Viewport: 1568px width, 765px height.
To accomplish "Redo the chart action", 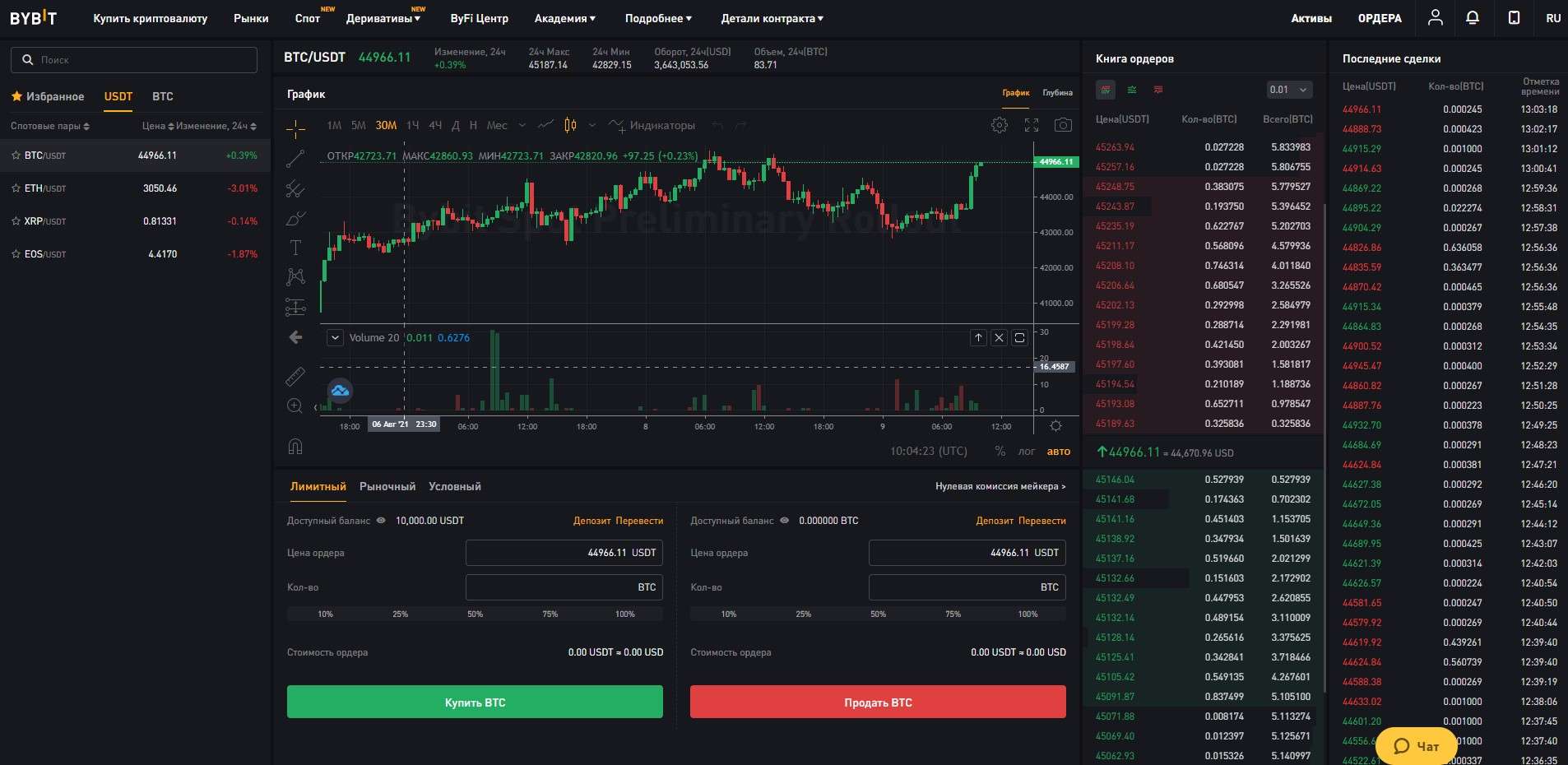I will [740, 125].
